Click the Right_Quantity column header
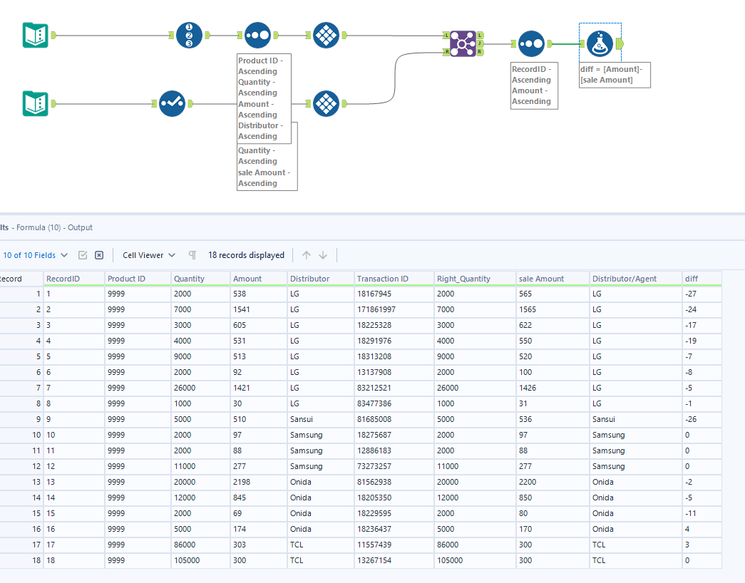745x583 pixels. click(475, 278)
